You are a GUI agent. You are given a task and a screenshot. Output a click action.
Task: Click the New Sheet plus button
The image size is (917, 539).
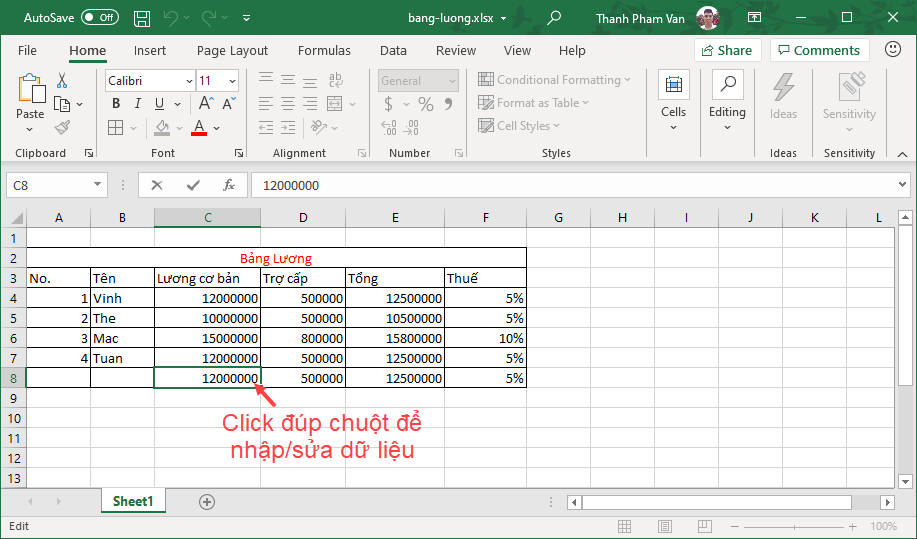tap(206, 502)
